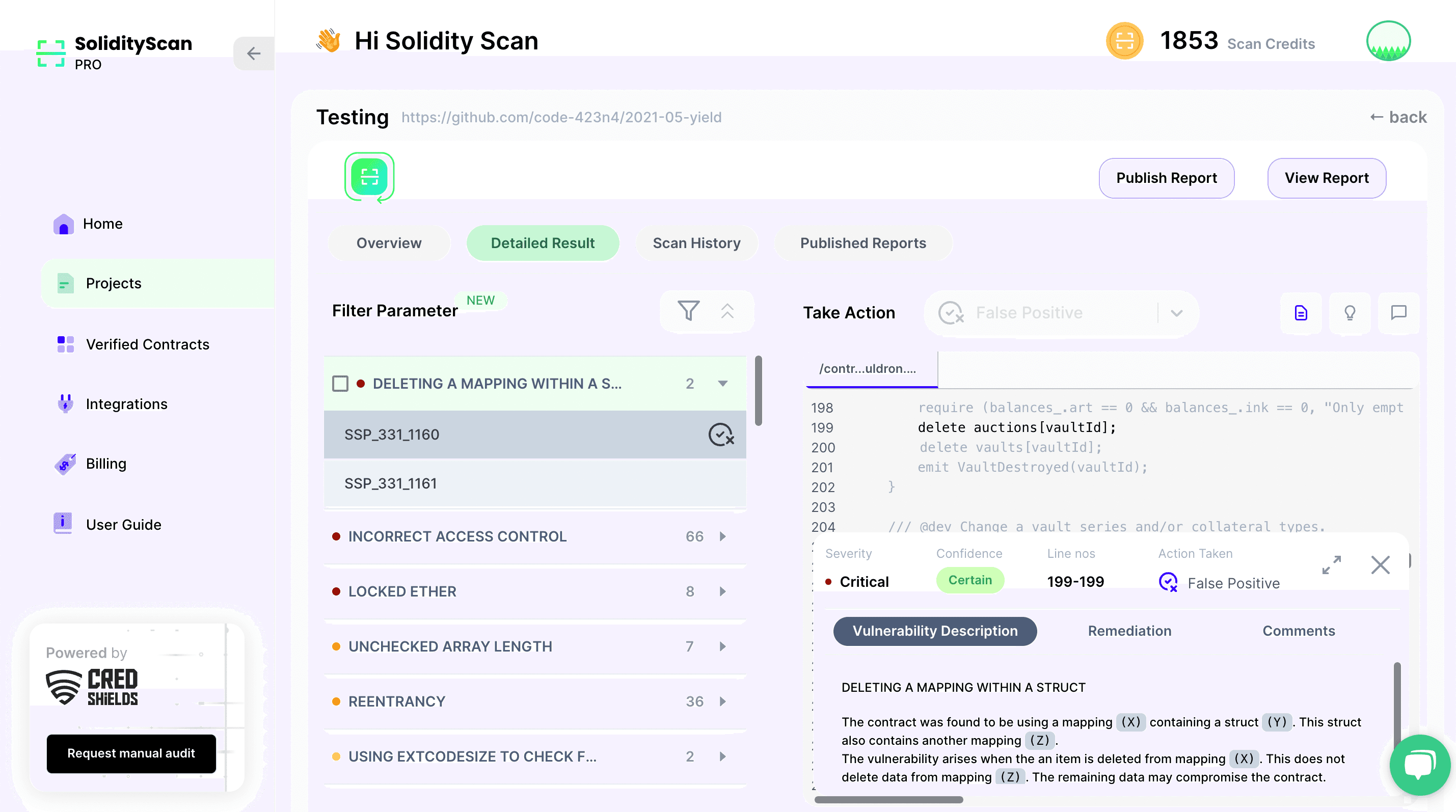
Task: Go to Home in sidebar
Action: tap(88, 224)
